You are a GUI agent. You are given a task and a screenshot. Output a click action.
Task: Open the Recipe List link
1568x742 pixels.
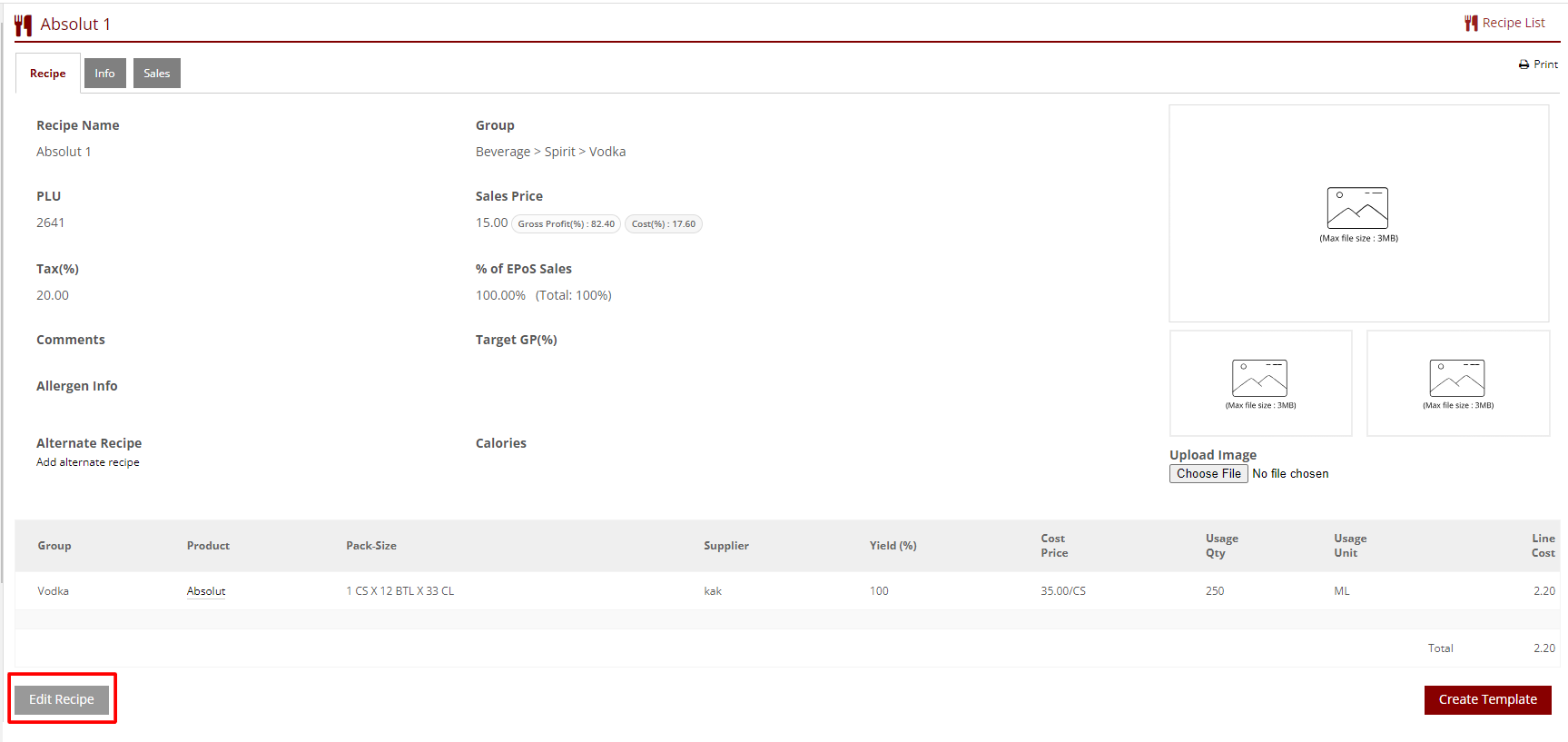(1513, 23)
